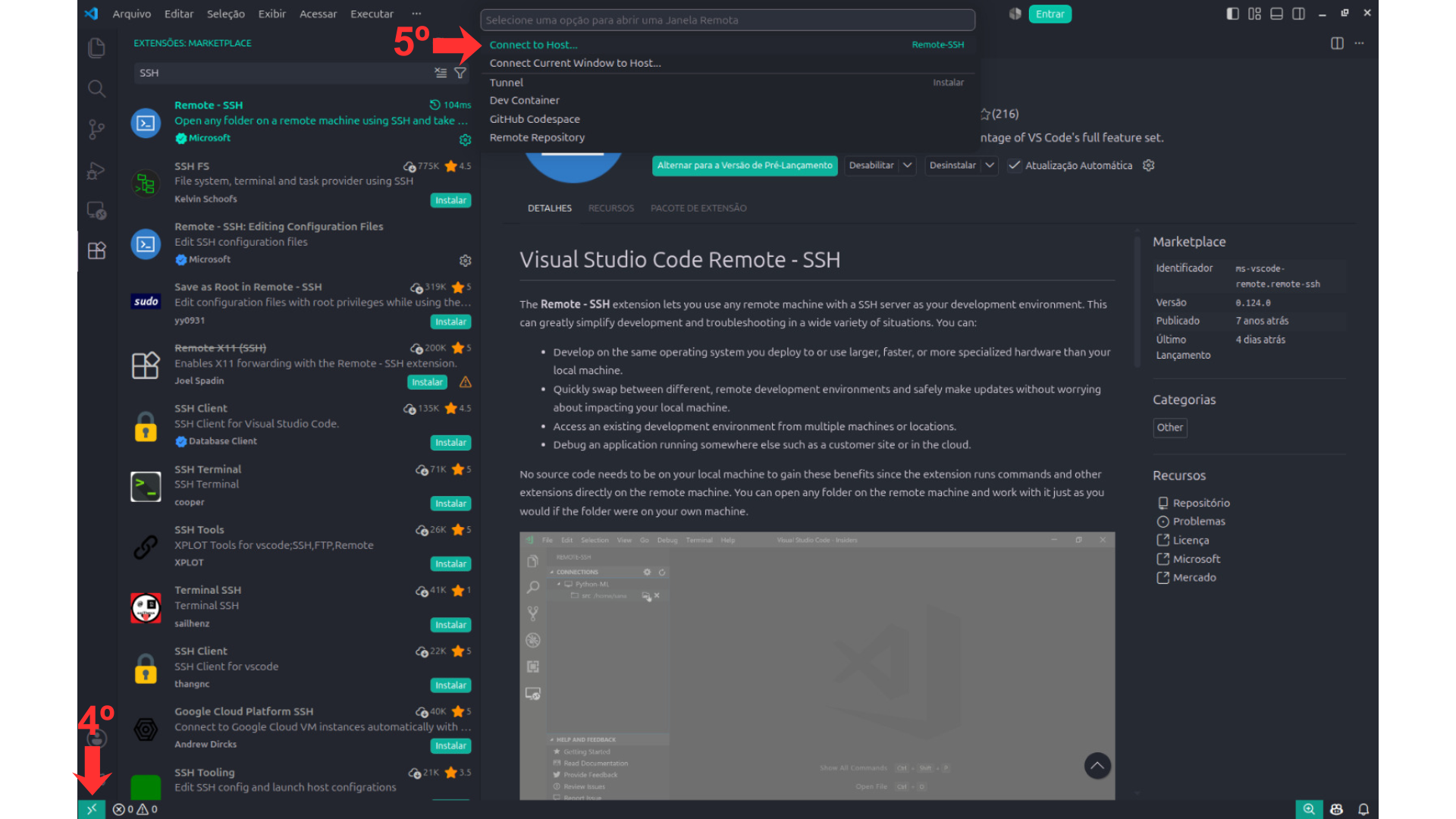Toggle primary side bar layout icon

[1232, 14]
